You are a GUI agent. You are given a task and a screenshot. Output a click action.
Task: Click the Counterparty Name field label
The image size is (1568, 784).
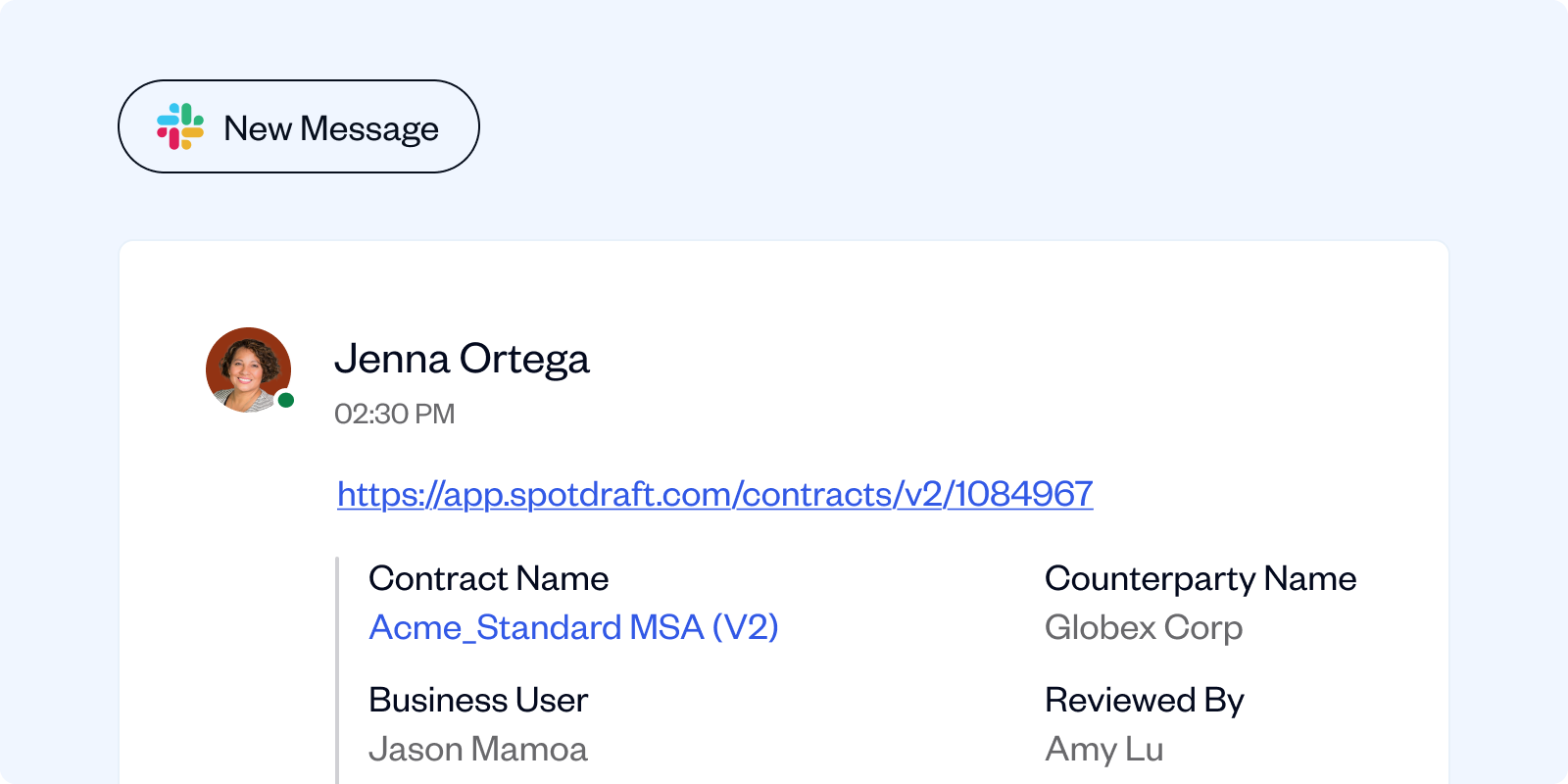pos(1200,578)
